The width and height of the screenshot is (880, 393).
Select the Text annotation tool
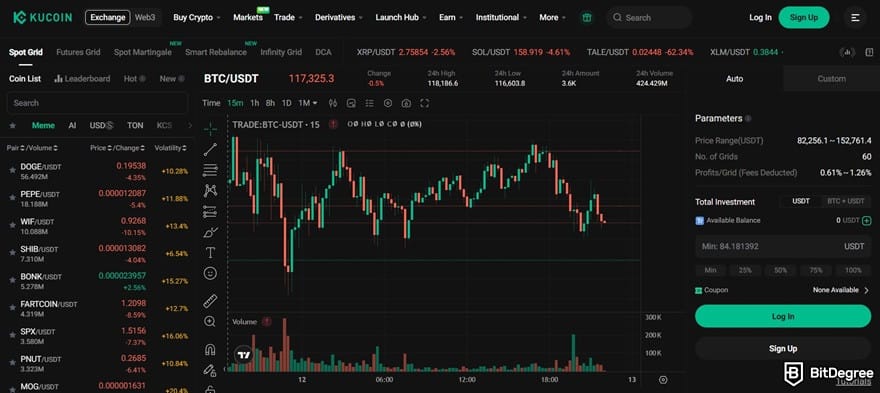[210, 253]
